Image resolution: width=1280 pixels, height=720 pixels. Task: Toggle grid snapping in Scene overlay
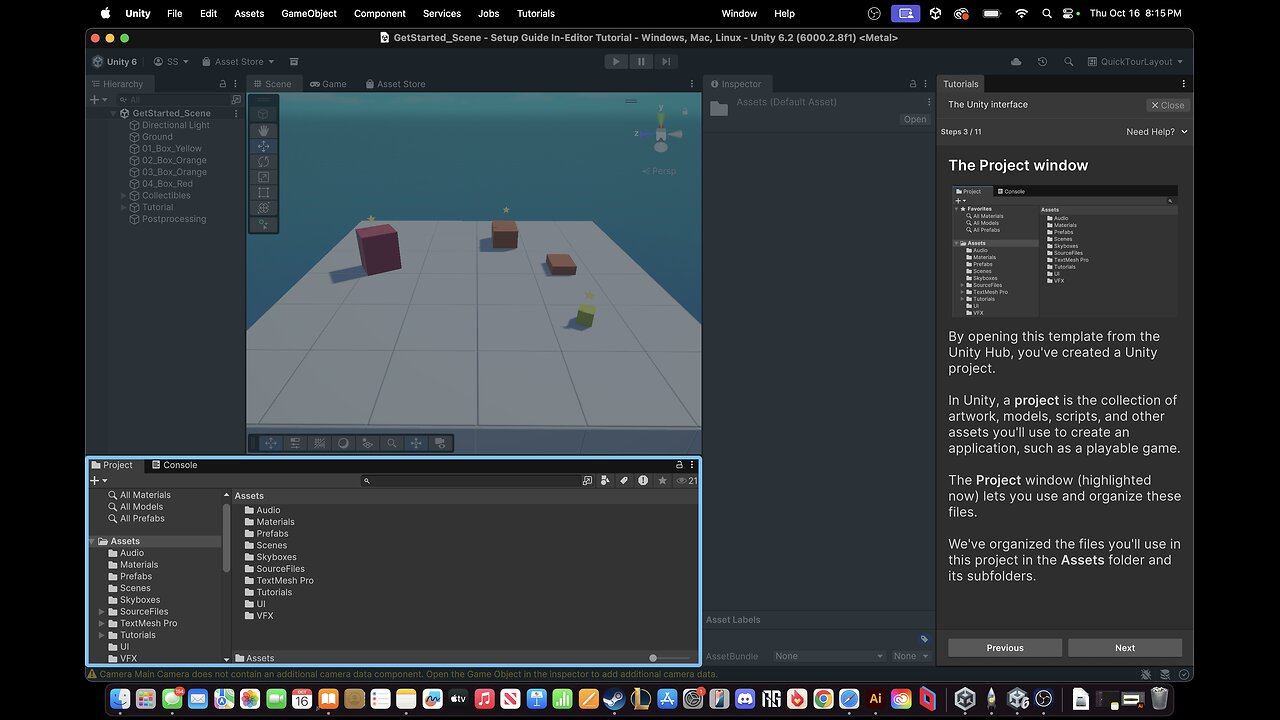click(319, 443)
